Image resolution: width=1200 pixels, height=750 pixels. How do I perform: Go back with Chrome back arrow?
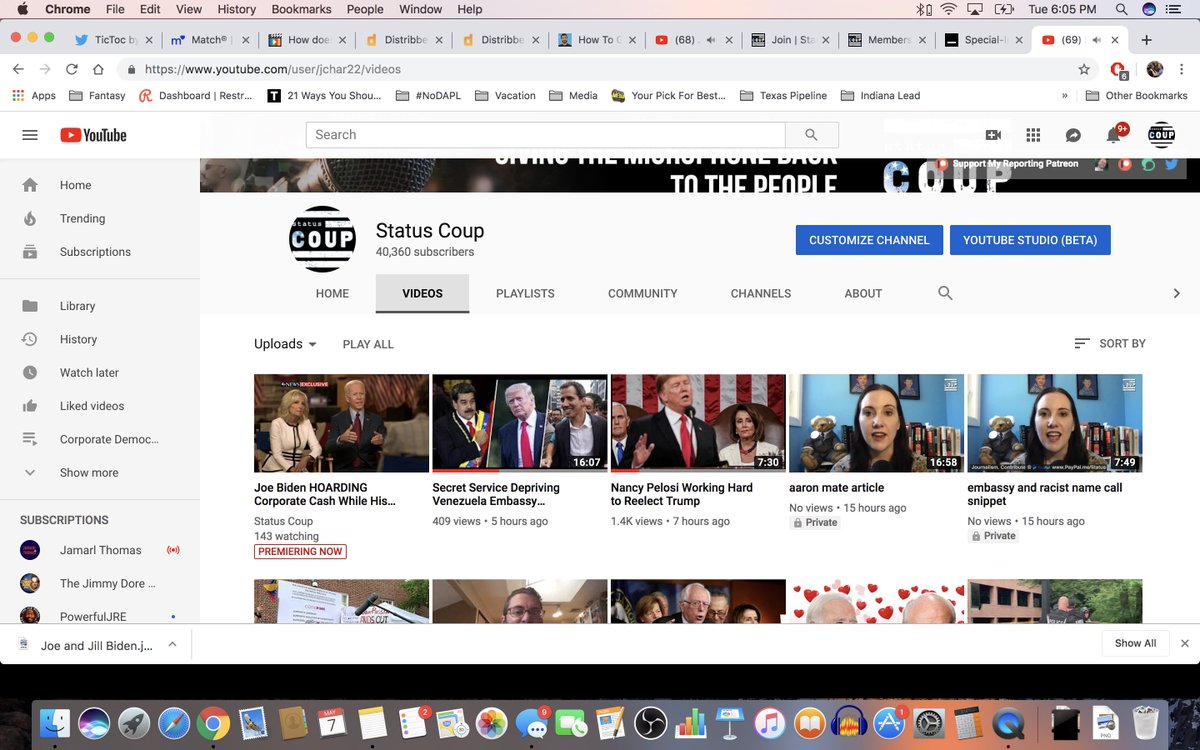(18, 69)
